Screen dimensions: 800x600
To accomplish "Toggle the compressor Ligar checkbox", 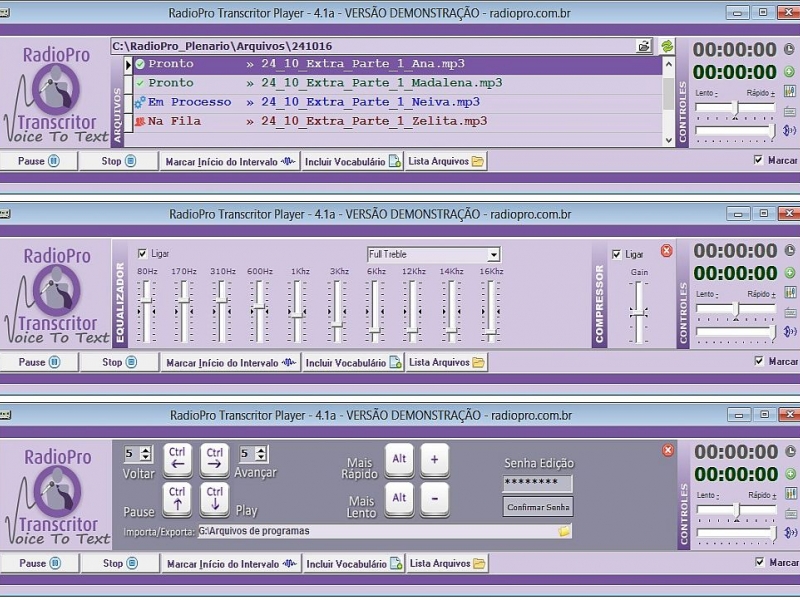I will pos(617,254).
